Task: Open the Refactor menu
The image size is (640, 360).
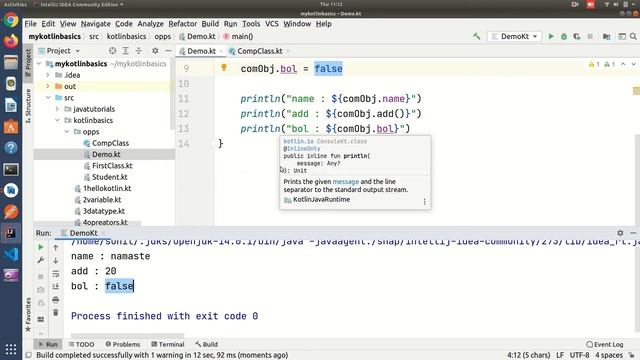Action: pyautogui.click(x=182, y=24)
